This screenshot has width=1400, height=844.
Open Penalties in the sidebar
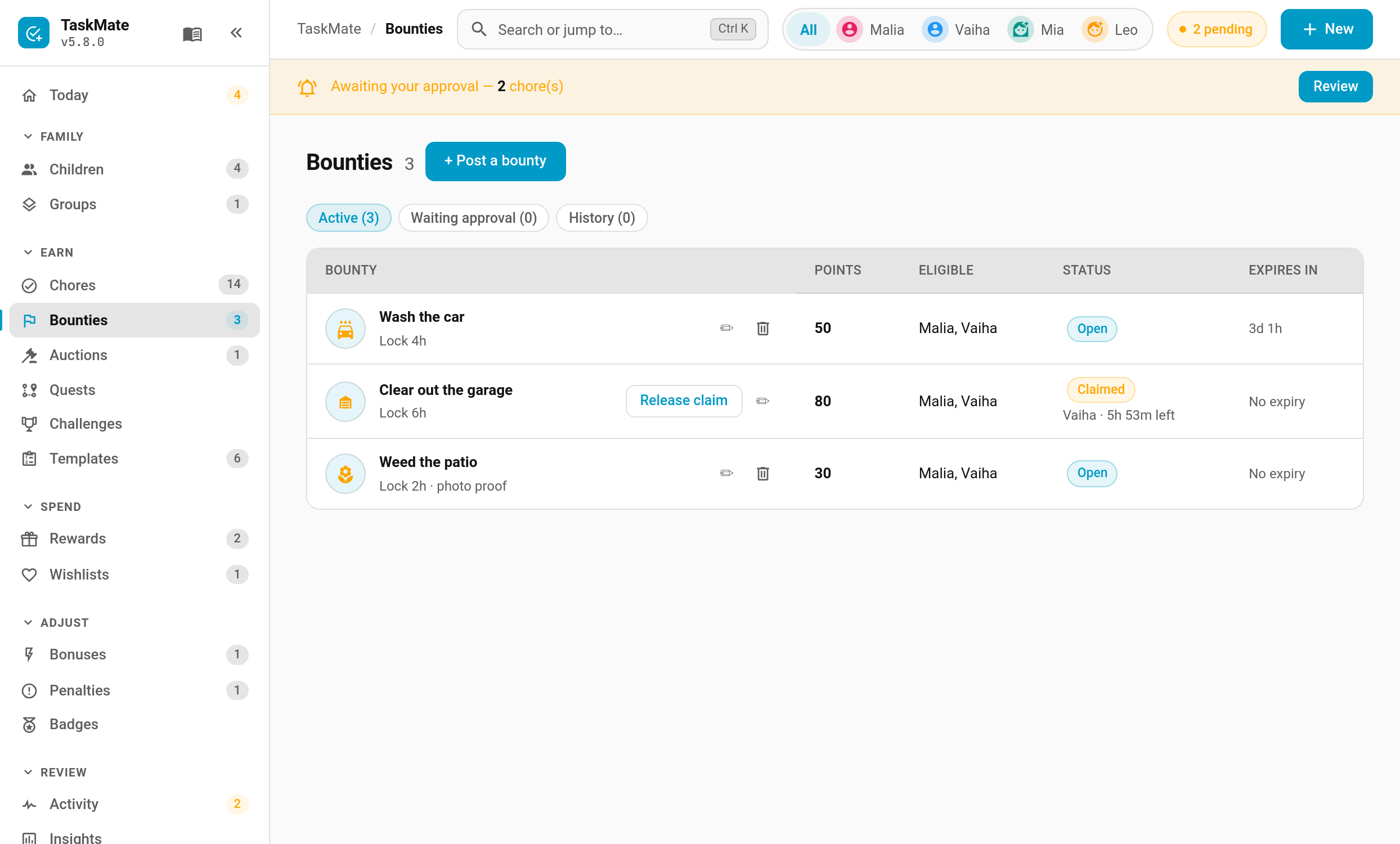134,690
